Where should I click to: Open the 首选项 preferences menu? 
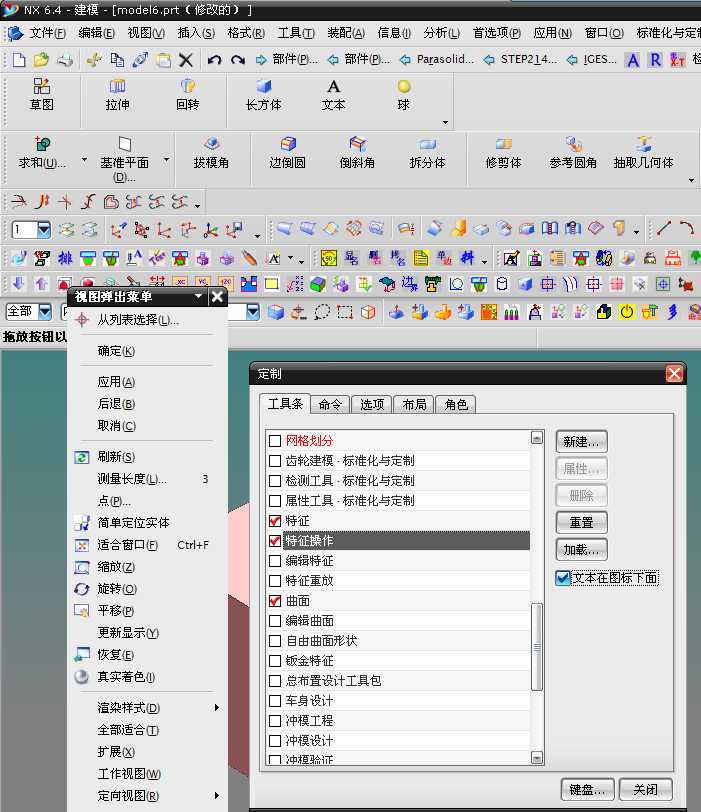[496, 33]
